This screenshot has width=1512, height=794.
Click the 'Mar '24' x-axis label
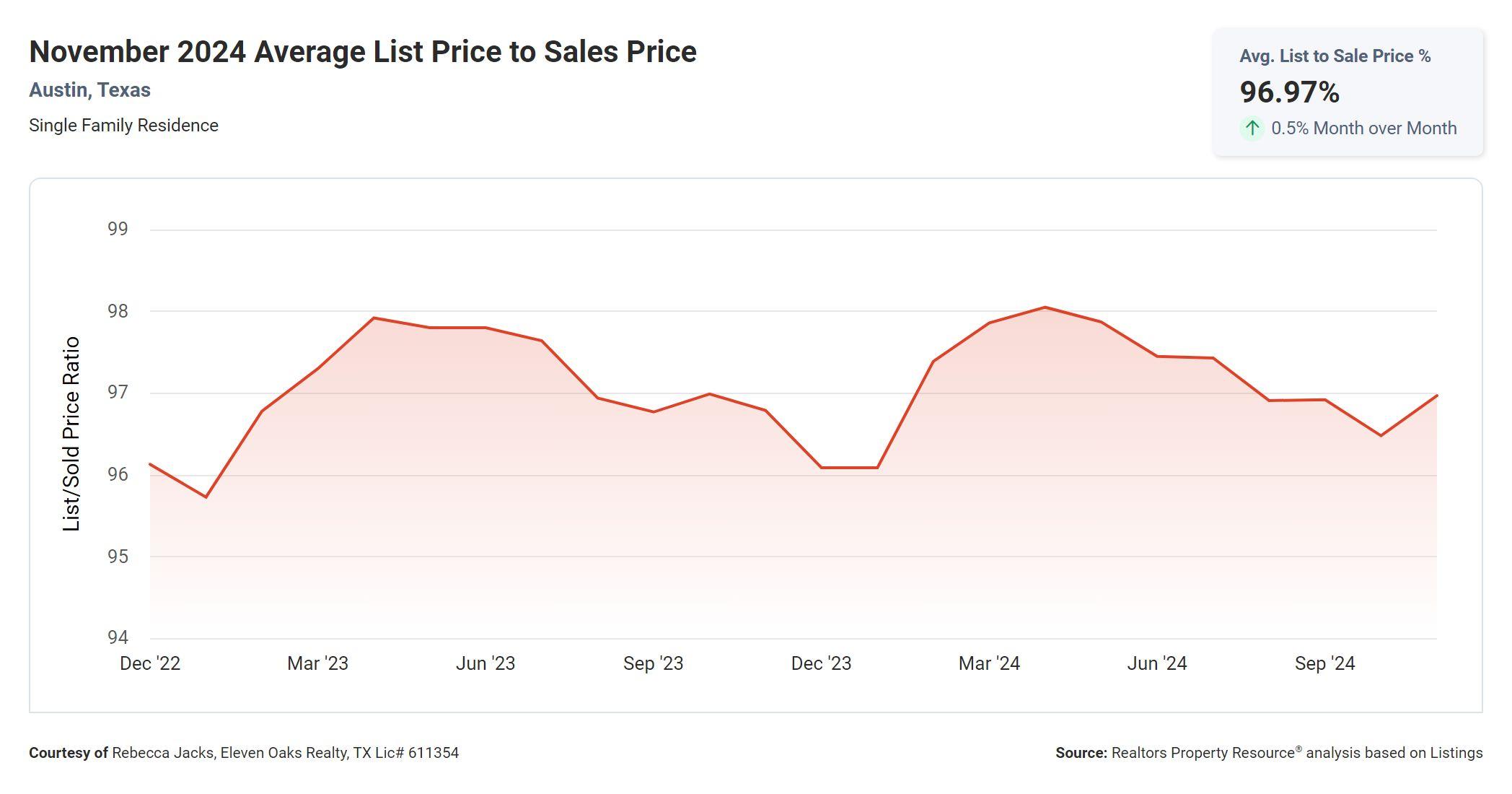tap(989, 663)
